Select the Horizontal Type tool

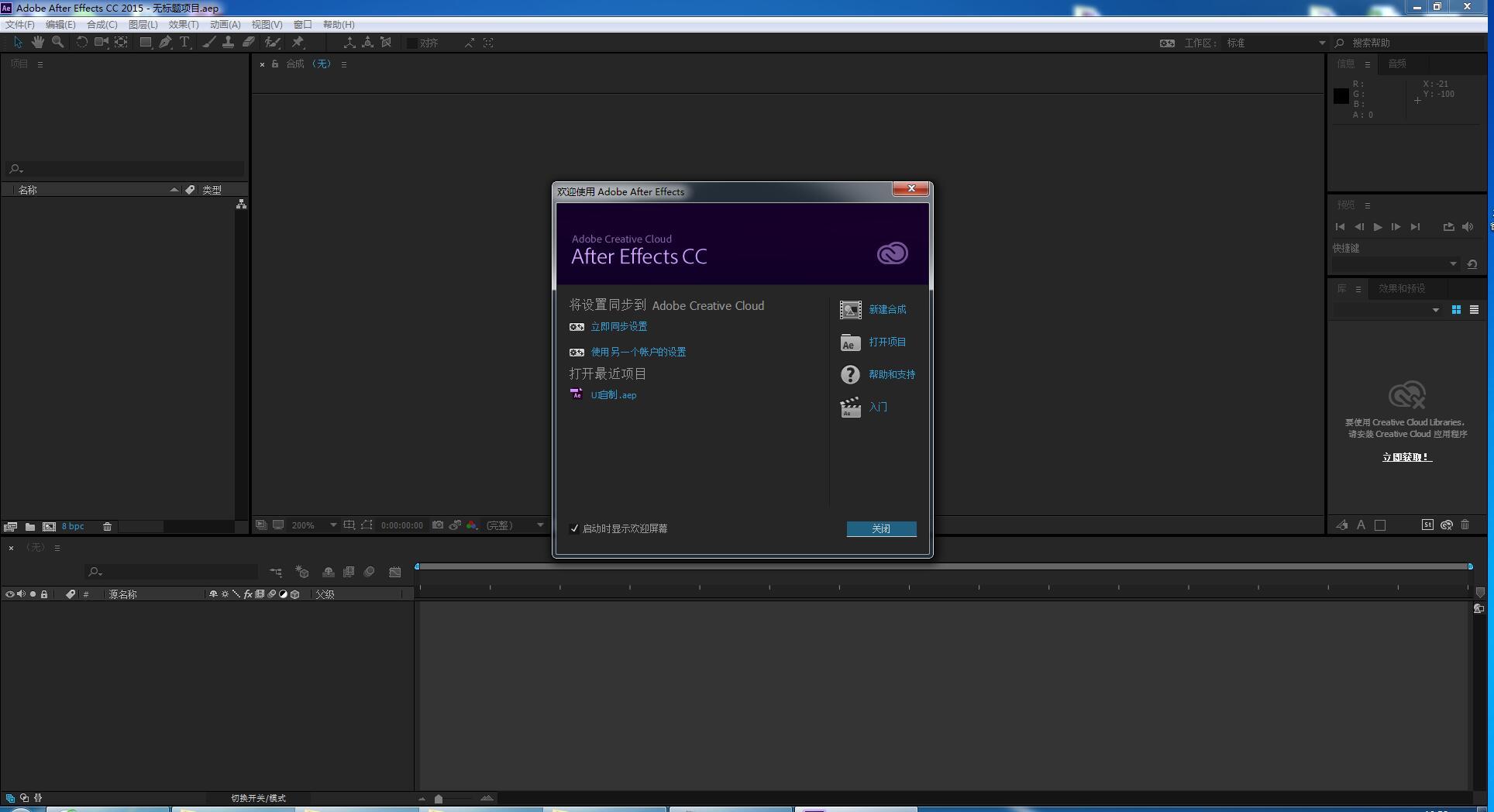click(184, 43)
